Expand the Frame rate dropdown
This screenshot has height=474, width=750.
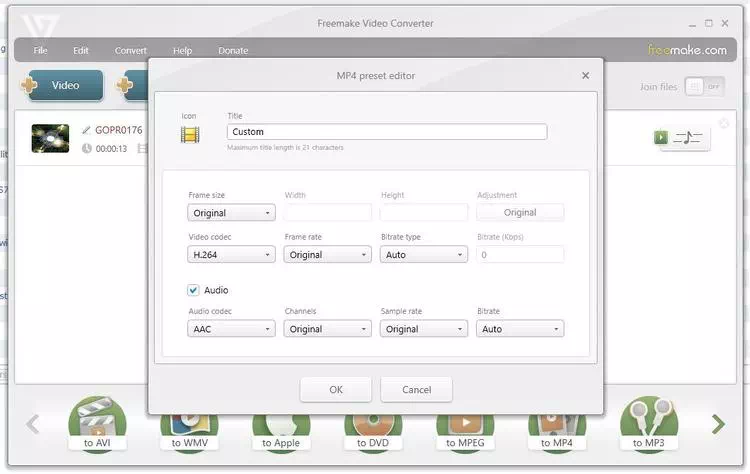click(328, 255)
